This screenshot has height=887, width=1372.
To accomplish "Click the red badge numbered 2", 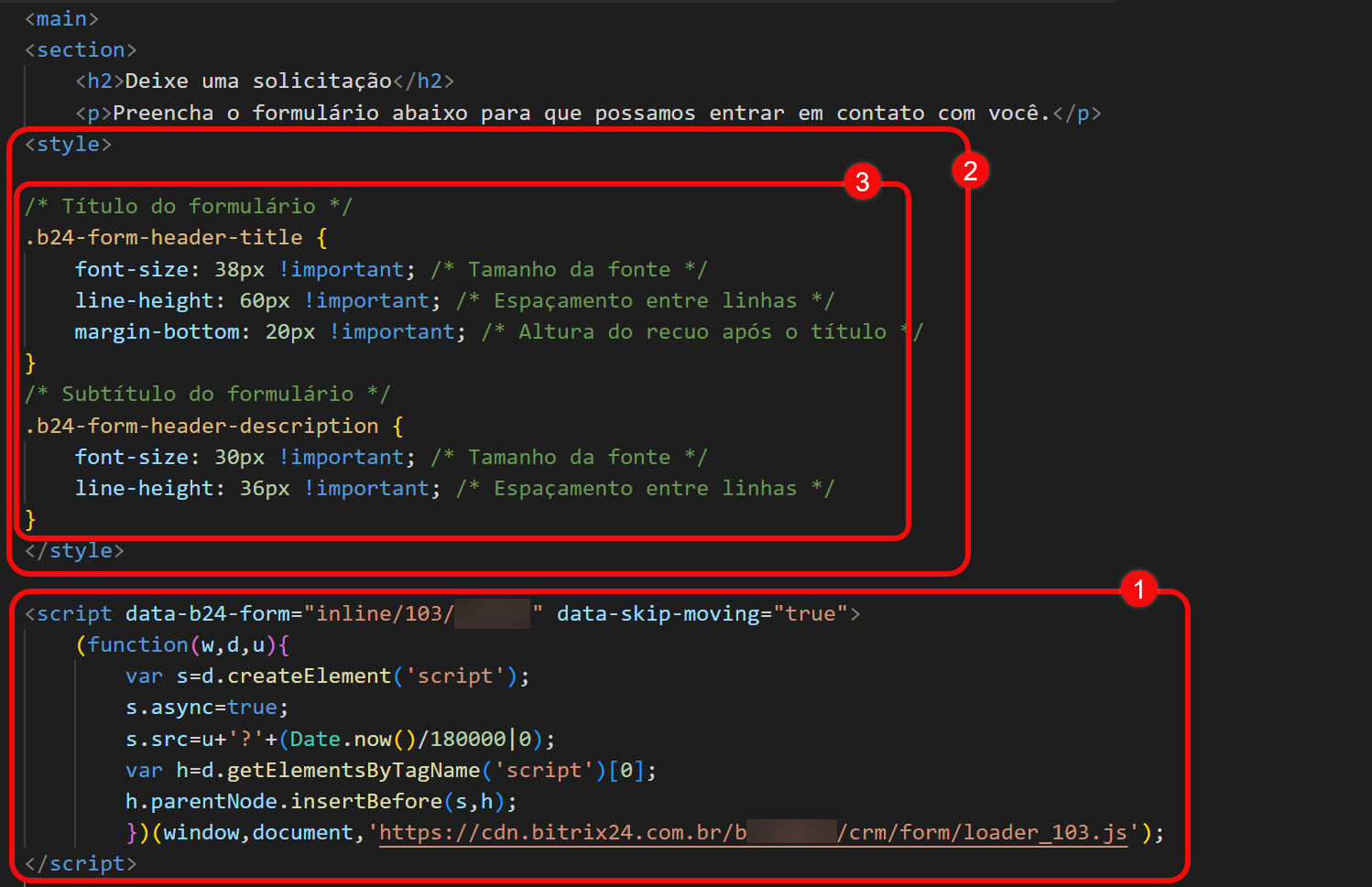I will pos(970,170).
